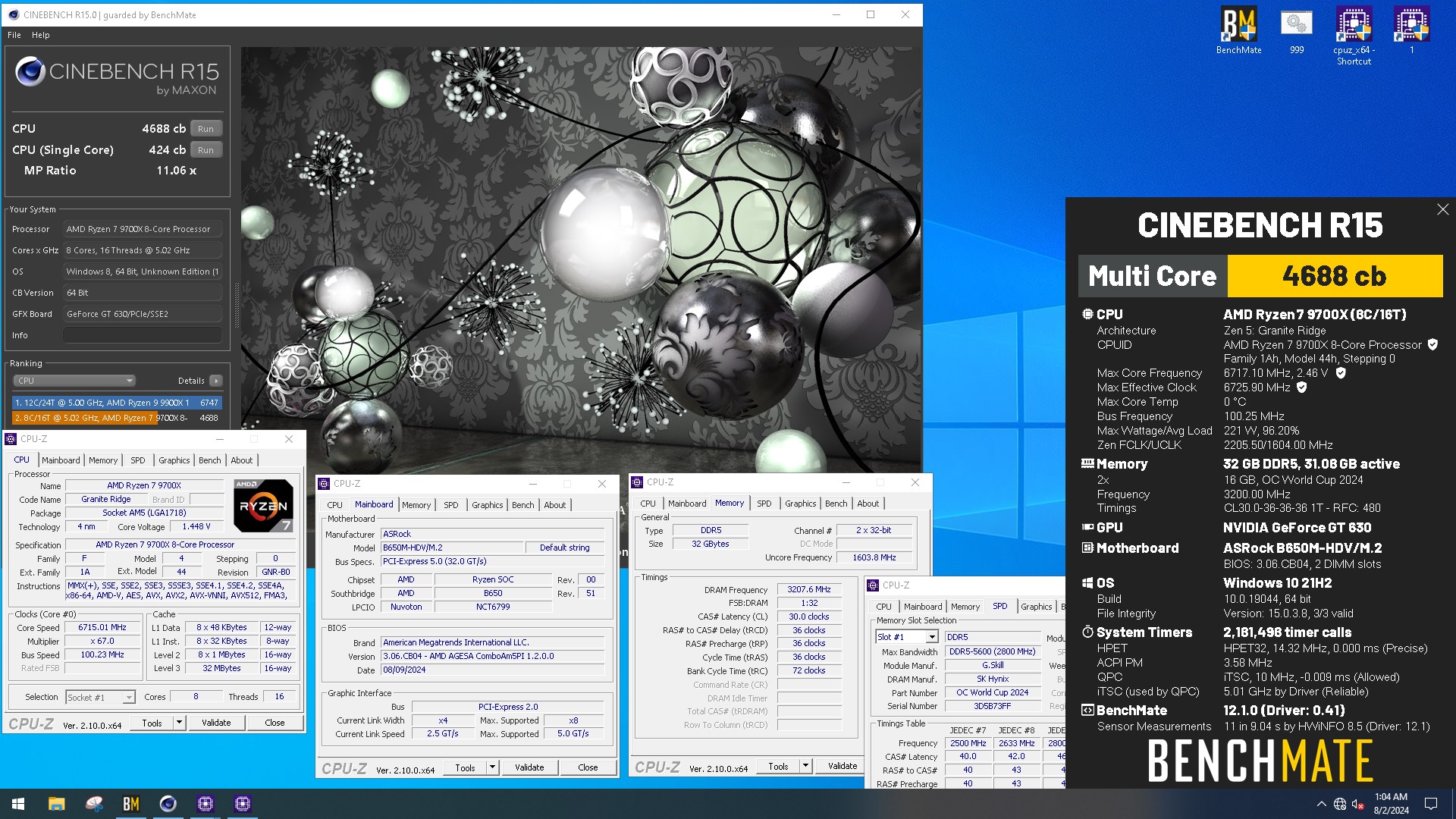The height and width of the screenshot is (819, 1456).
Task: Switch to second CPU-Z taskbar icon
Action: point(242,804)
